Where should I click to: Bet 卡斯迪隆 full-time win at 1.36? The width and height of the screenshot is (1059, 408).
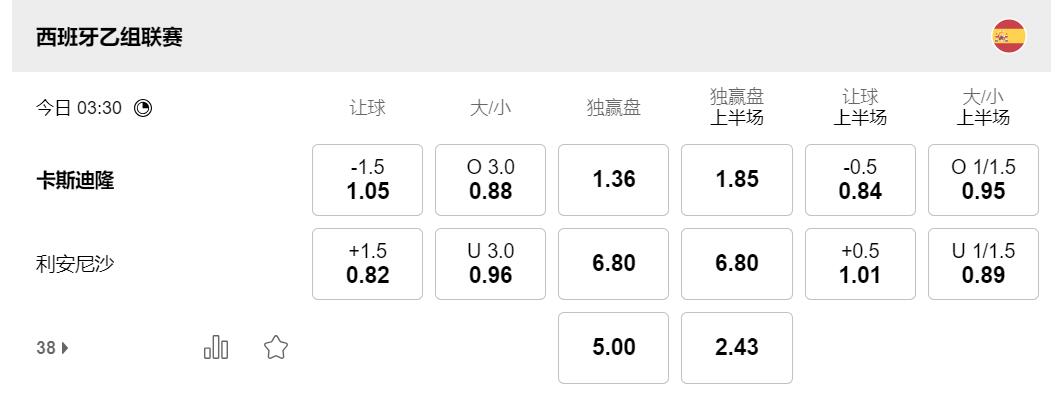pos(613,180)
